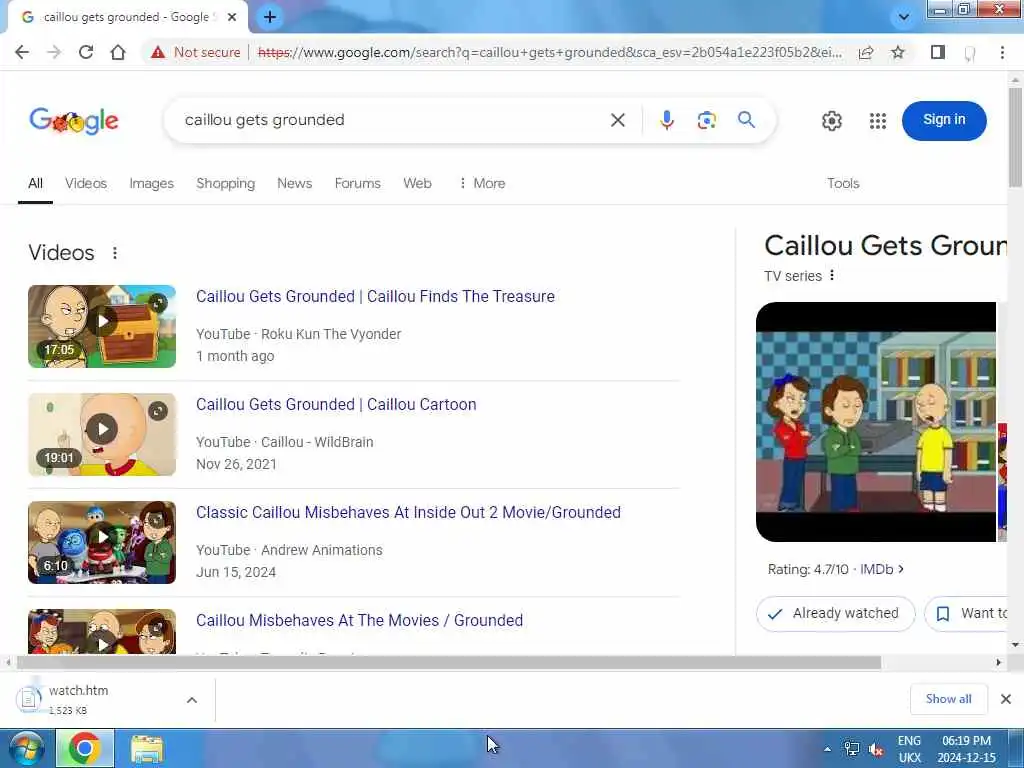This screenshot has height=768, width=1024.
Task: Click inside the search query field
Action: (392, 120)
